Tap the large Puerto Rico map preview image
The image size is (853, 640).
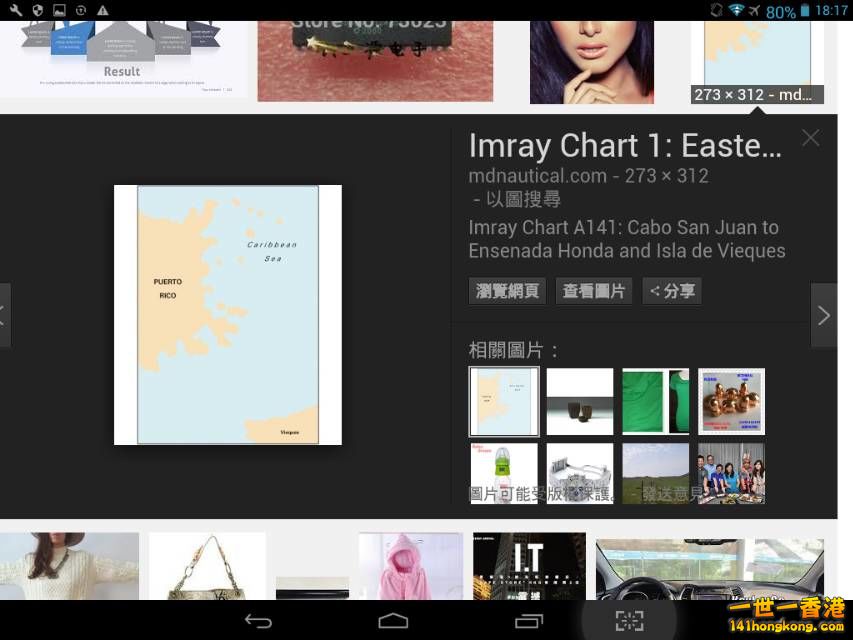click(x=228, y=315)
